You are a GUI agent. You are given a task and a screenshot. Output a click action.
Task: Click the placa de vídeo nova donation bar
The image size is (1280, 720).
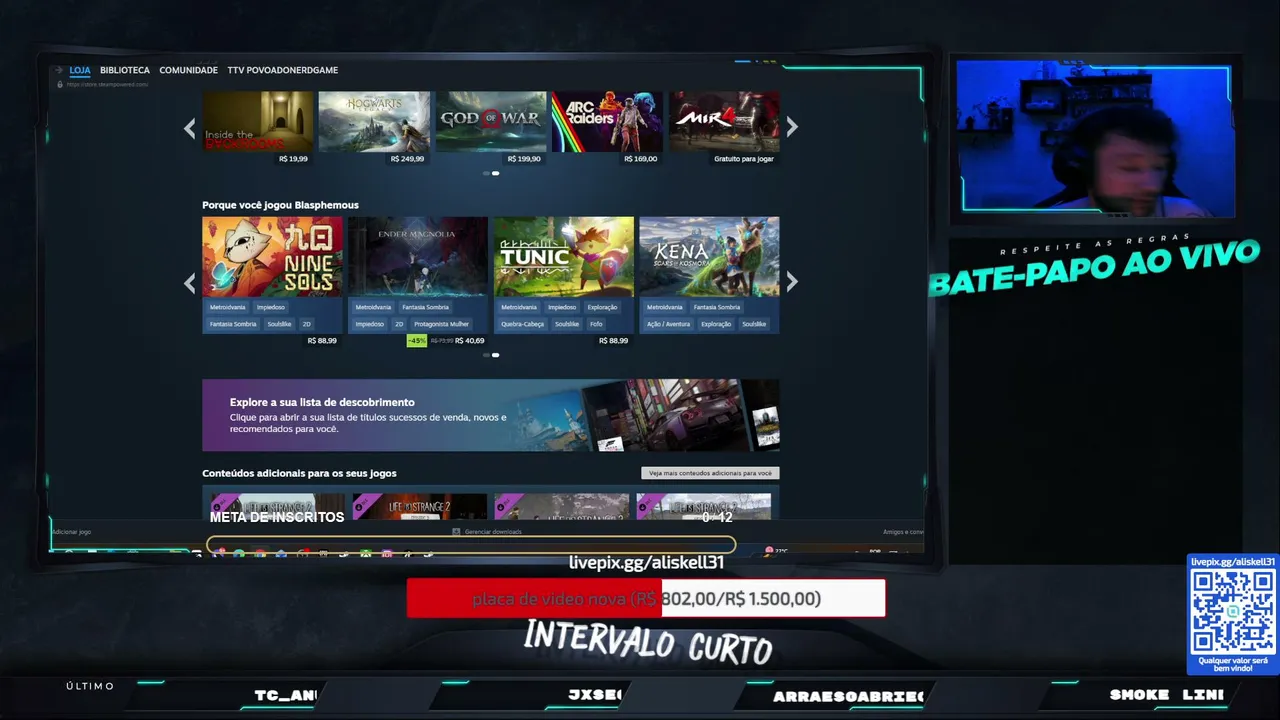click(x=646, y=598)
